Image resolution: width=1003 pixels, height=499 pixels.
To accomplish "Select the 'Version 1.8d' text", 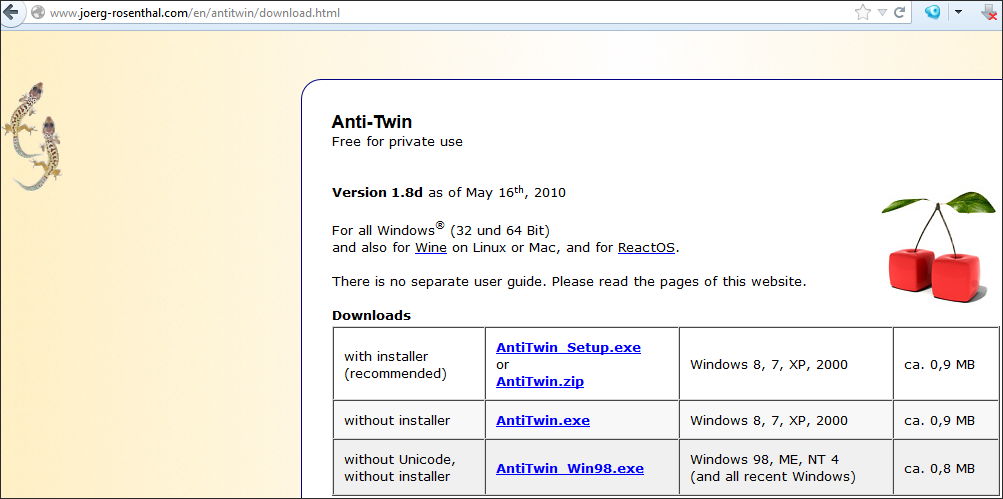I will [377, 193].
